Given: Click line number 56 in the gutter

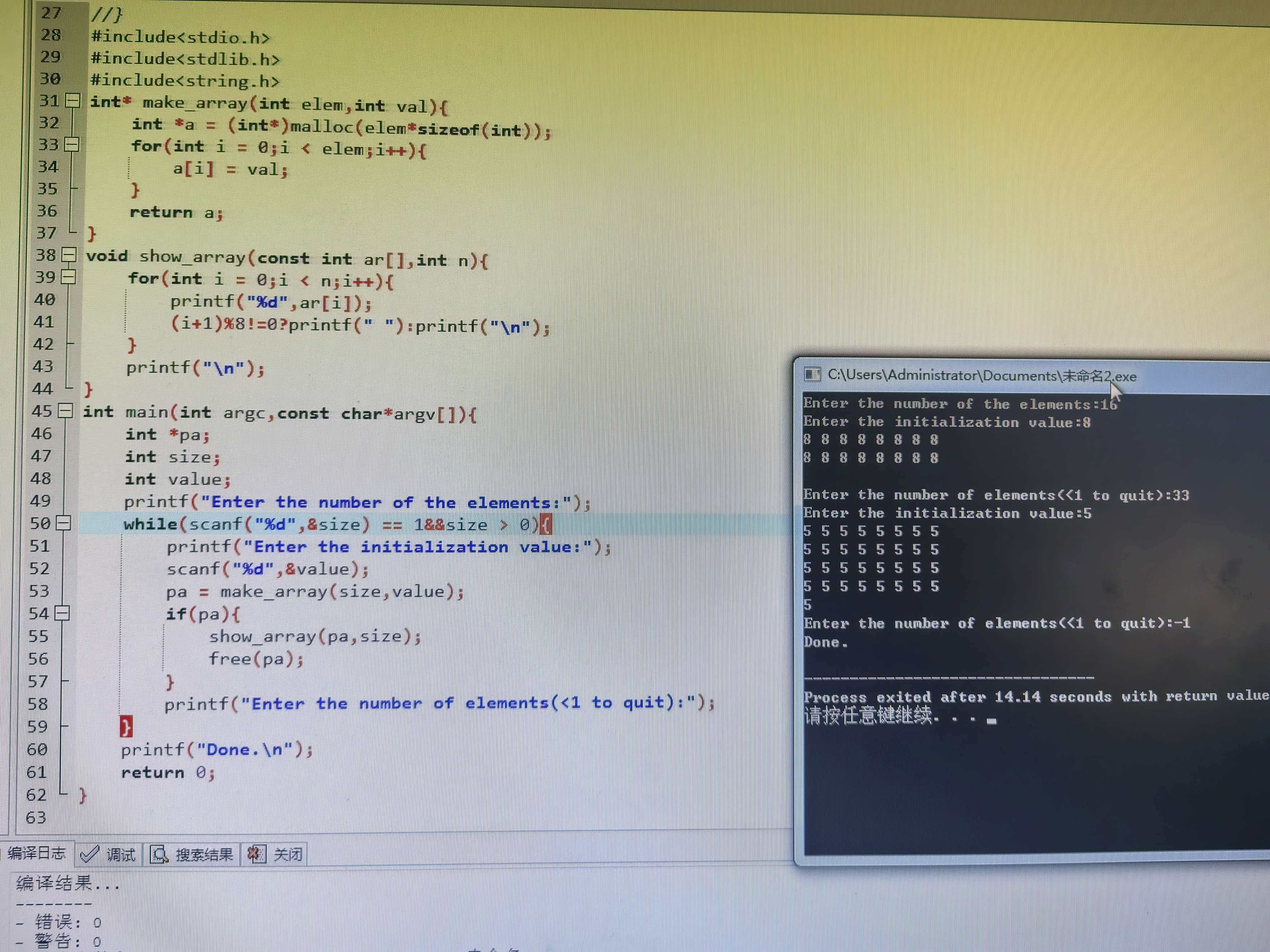Looking at the screenshot, I should click(x=38, y=659).
